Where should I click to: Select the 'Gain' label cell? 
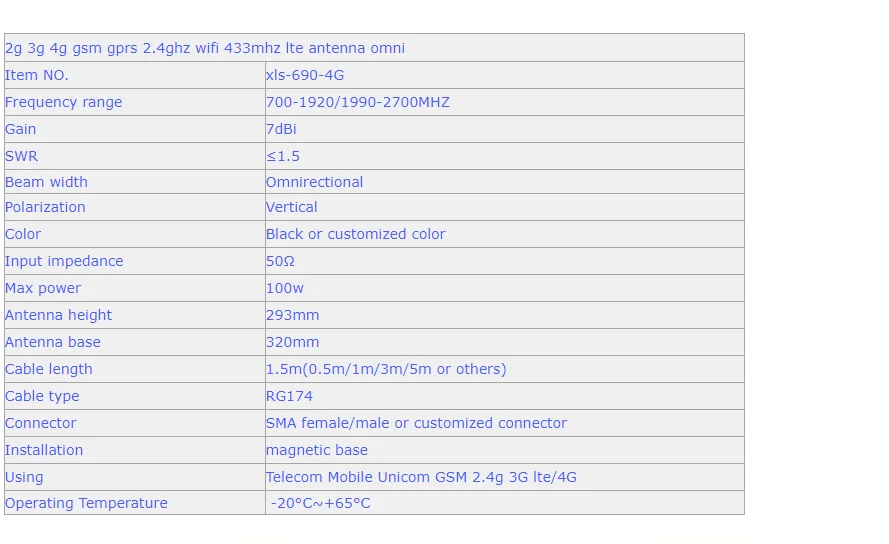[135, 129]
